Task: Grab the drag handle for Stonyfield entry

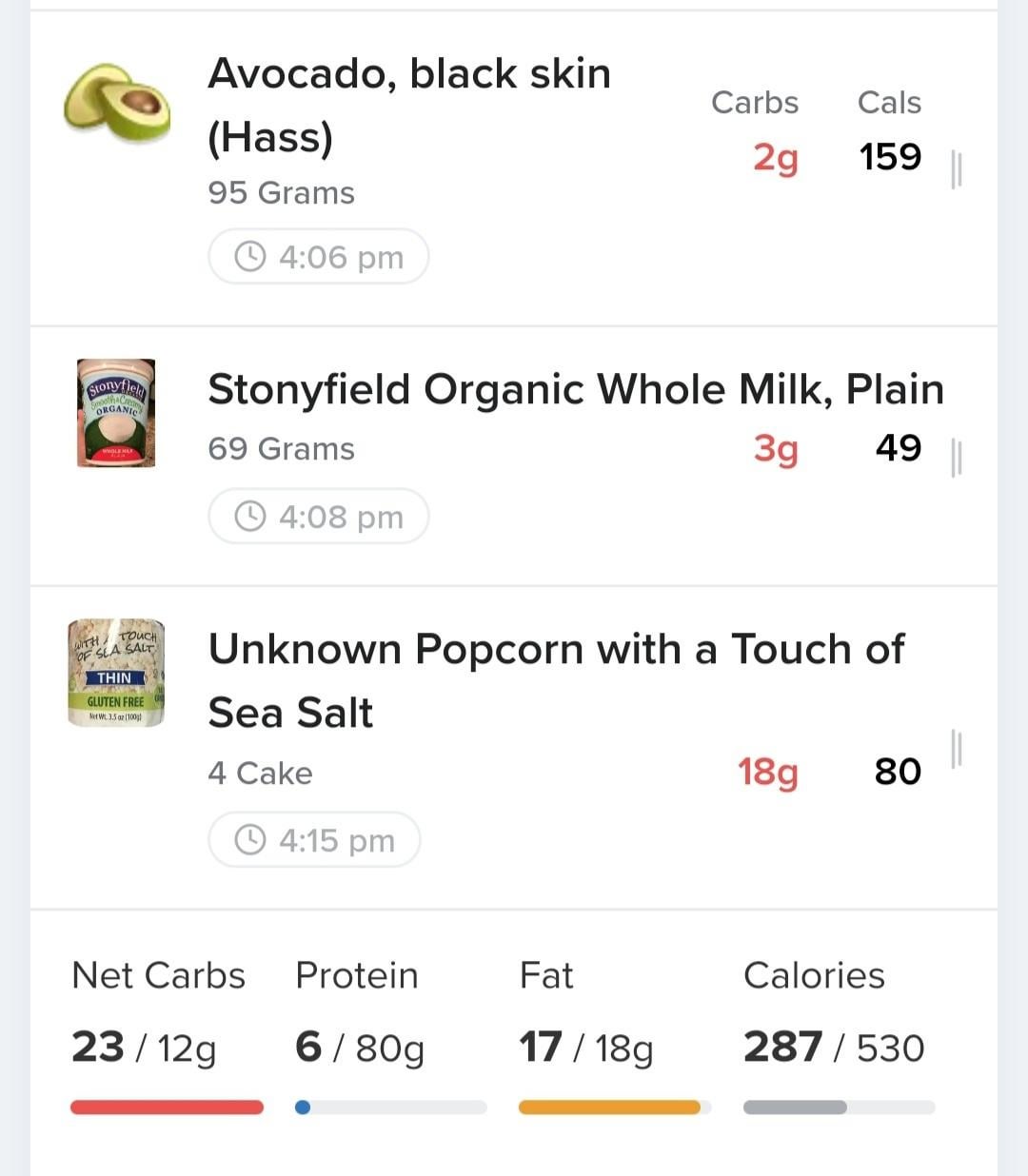Action: click(957, 458)
